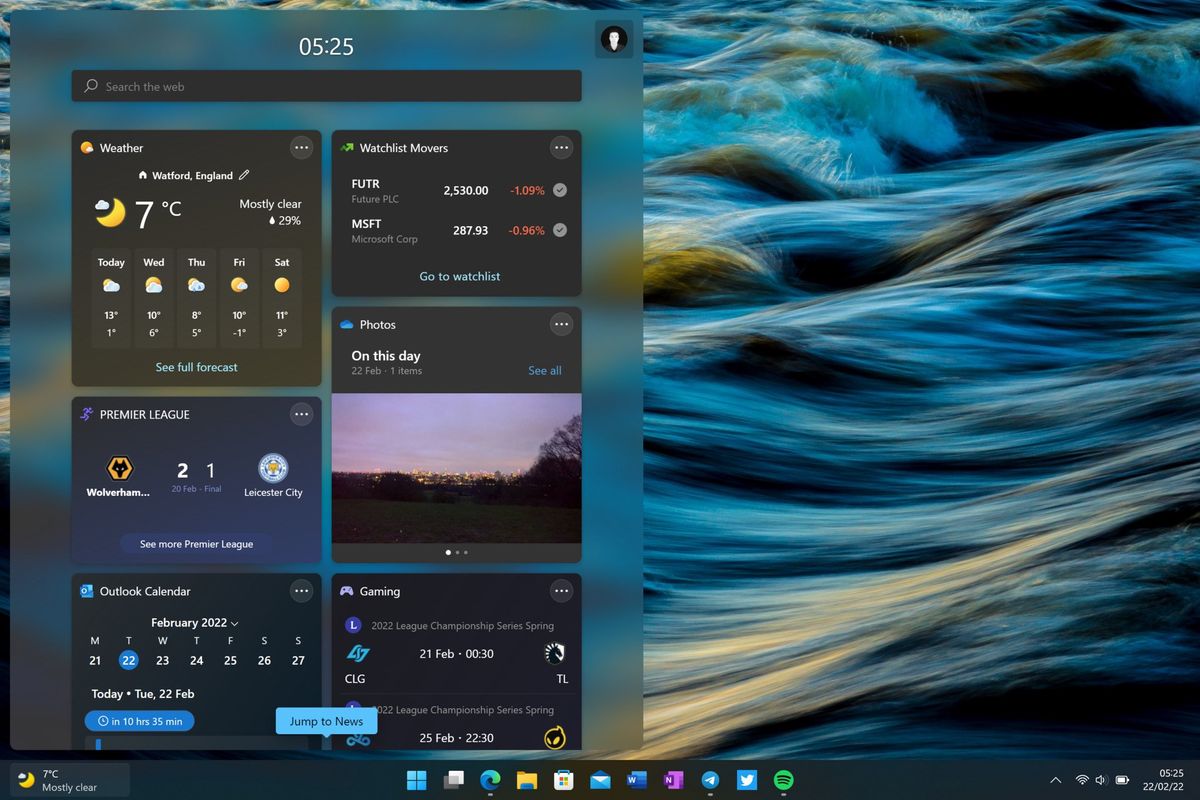The height and width of the screenshot is (800, 1200).
Task: Open Spotify from the taskbar
Action: tap(783, 779)
